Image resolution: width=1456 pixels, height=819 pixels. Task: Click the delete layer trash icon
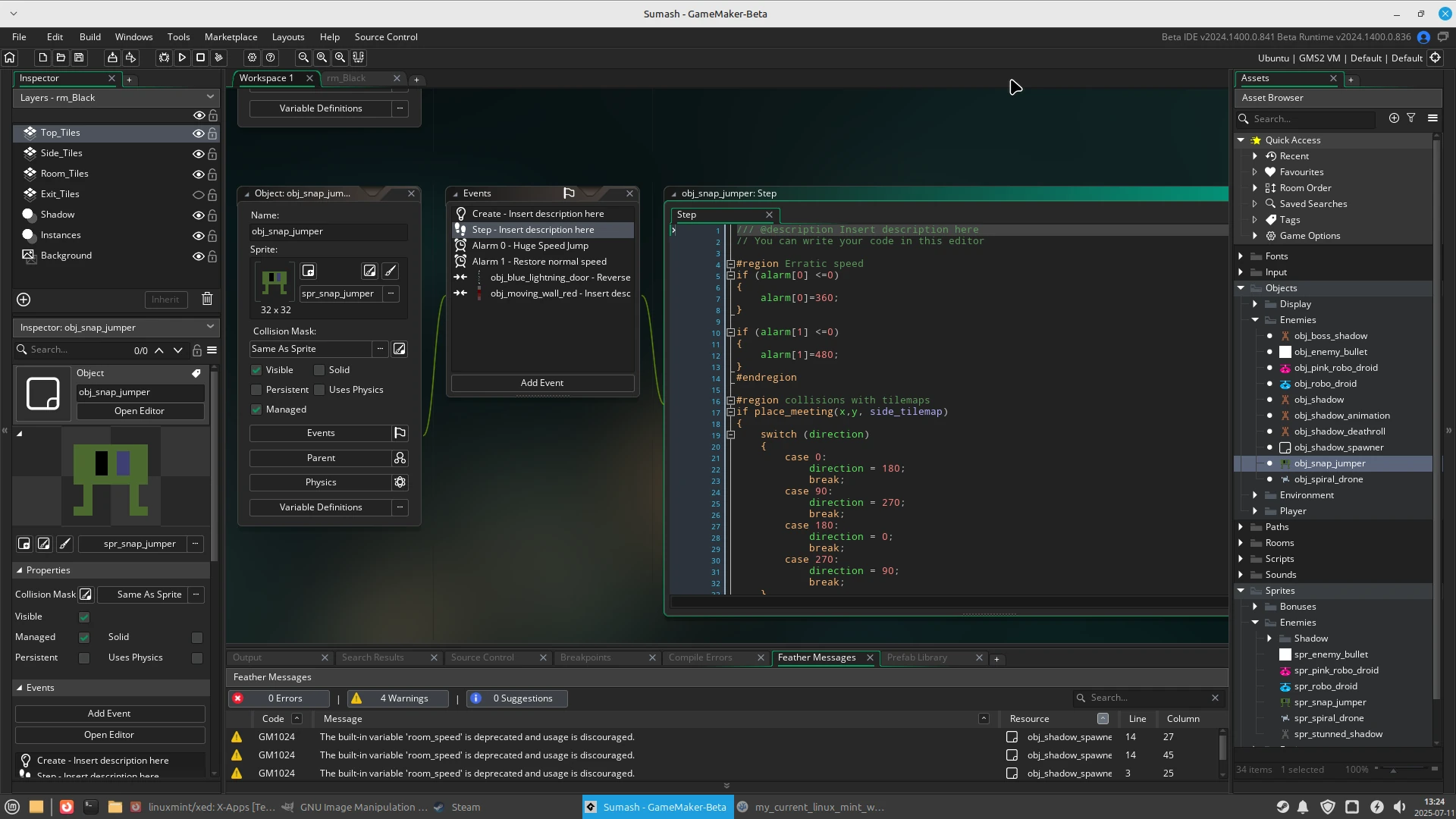pyautogui.click(x=207, y=299)
